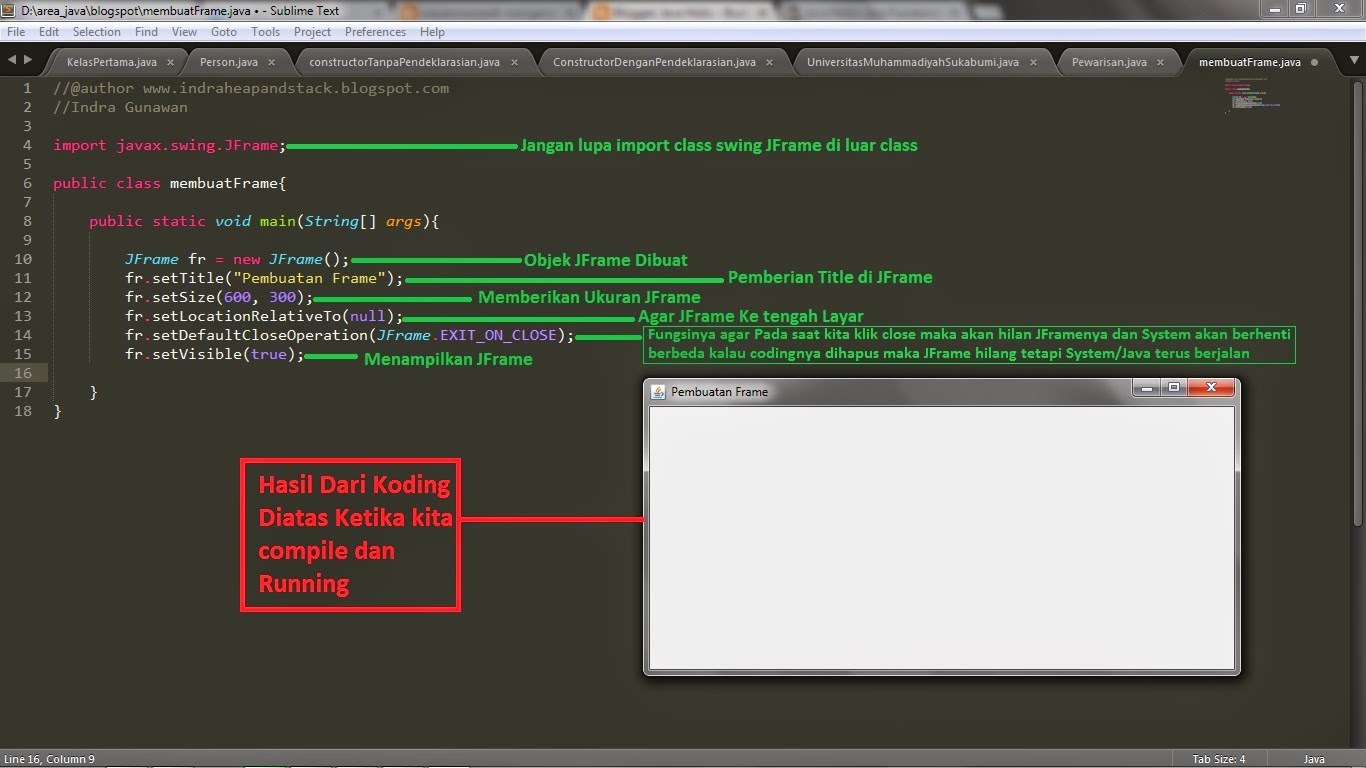Click line number 1 in the gutter
The width and height of the screenshot is (1366, 768).
point(28,88)
